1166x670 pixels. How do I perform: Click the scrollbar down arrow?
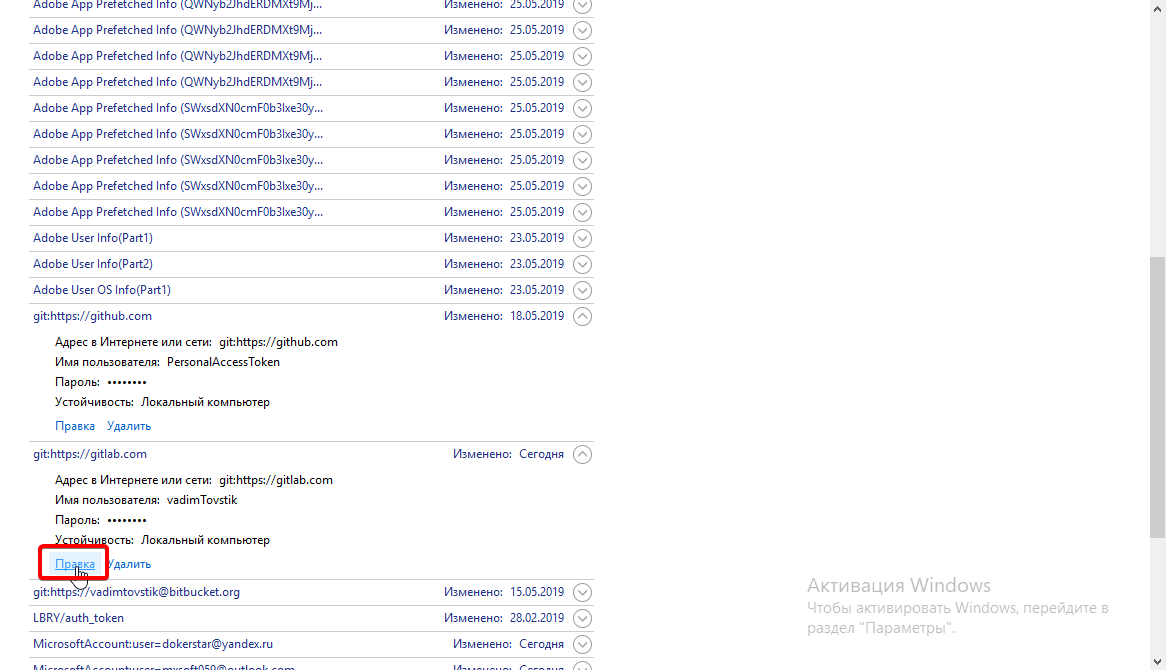(x=1157, y=662)
